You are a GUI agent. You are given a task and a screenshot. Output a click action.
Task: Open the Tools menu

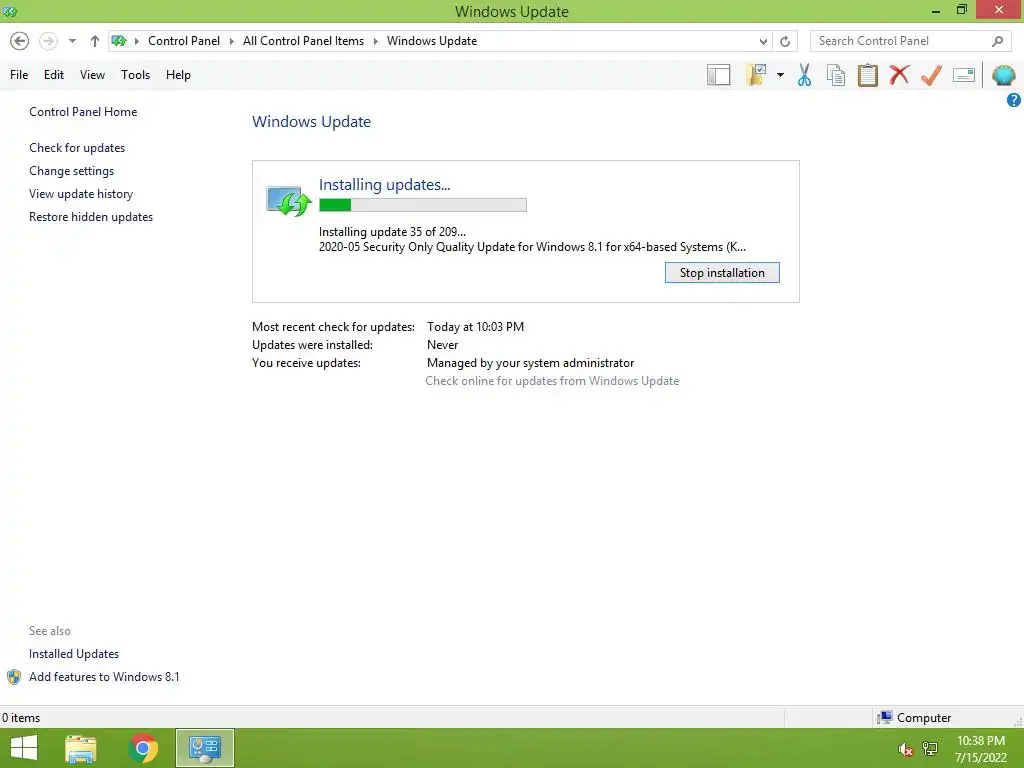coord(136,75)
